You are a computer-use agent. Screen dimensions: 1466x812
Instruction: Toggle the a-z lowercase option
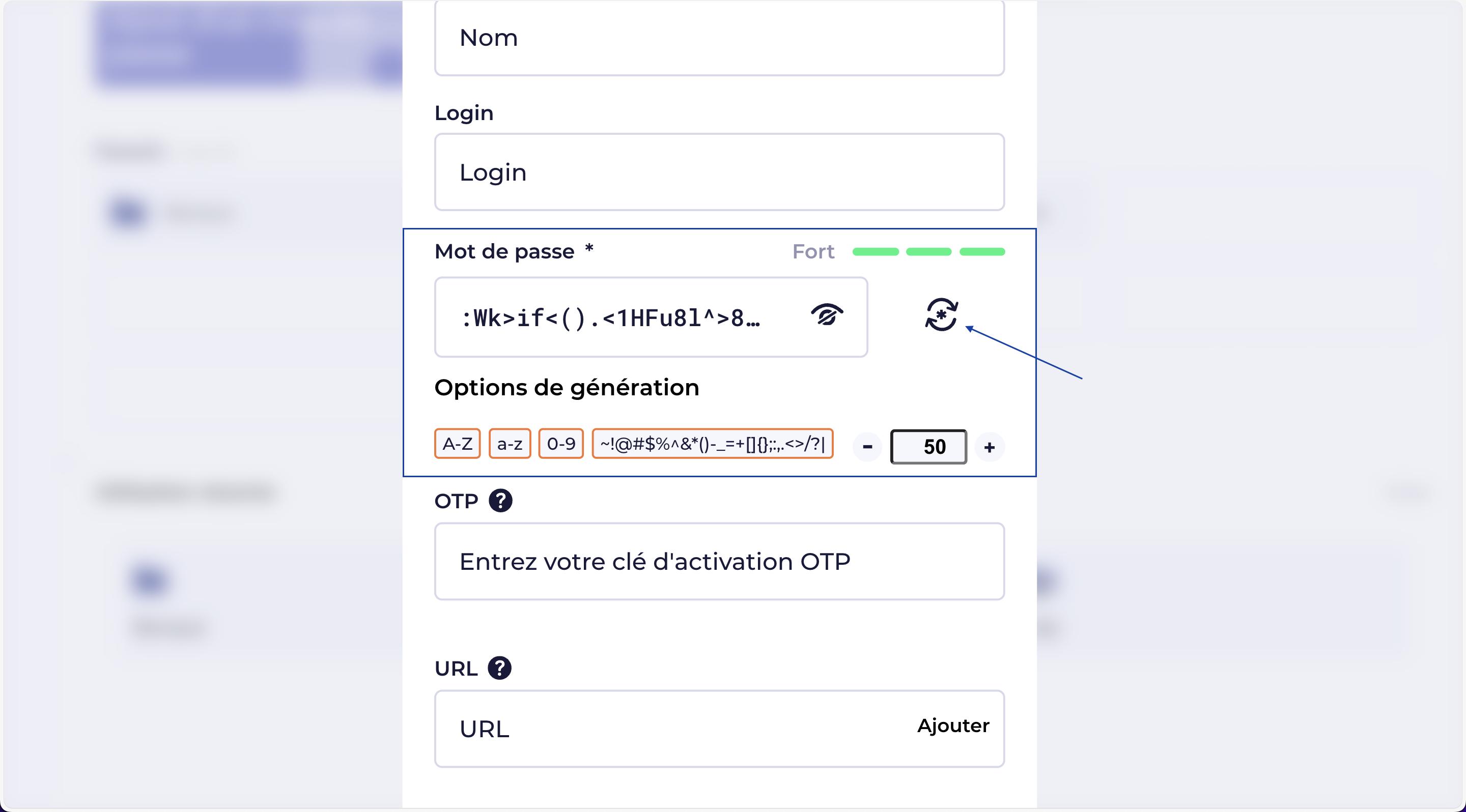[510, 444]
